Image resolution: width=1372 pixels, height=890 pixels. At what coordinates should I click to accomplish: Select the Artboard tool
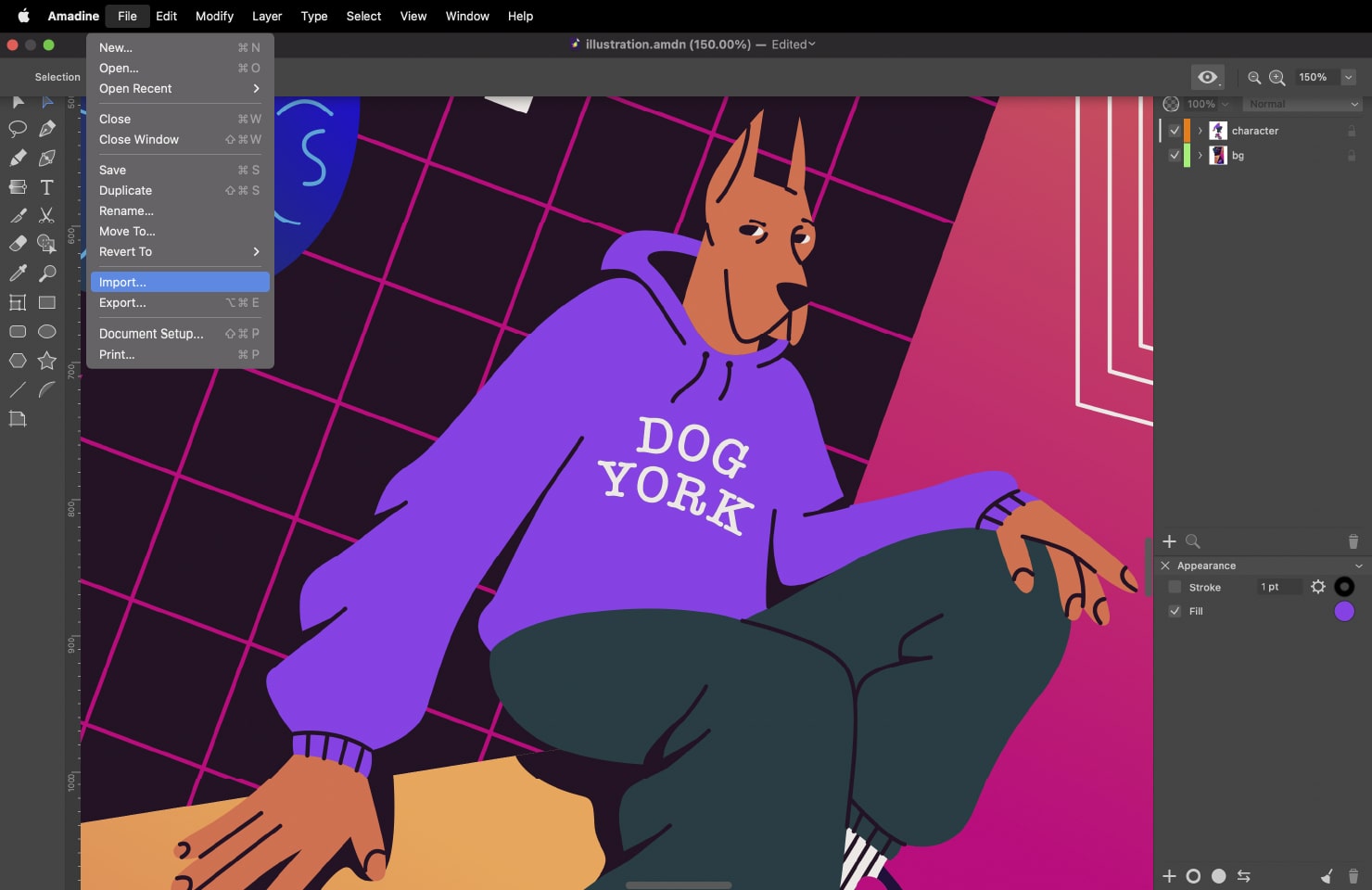[x=18, y=419]
